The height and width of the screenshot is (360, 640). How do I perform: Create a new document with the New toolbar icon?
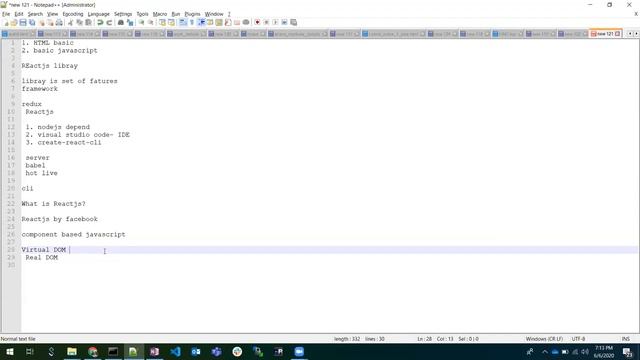[6, 22]
